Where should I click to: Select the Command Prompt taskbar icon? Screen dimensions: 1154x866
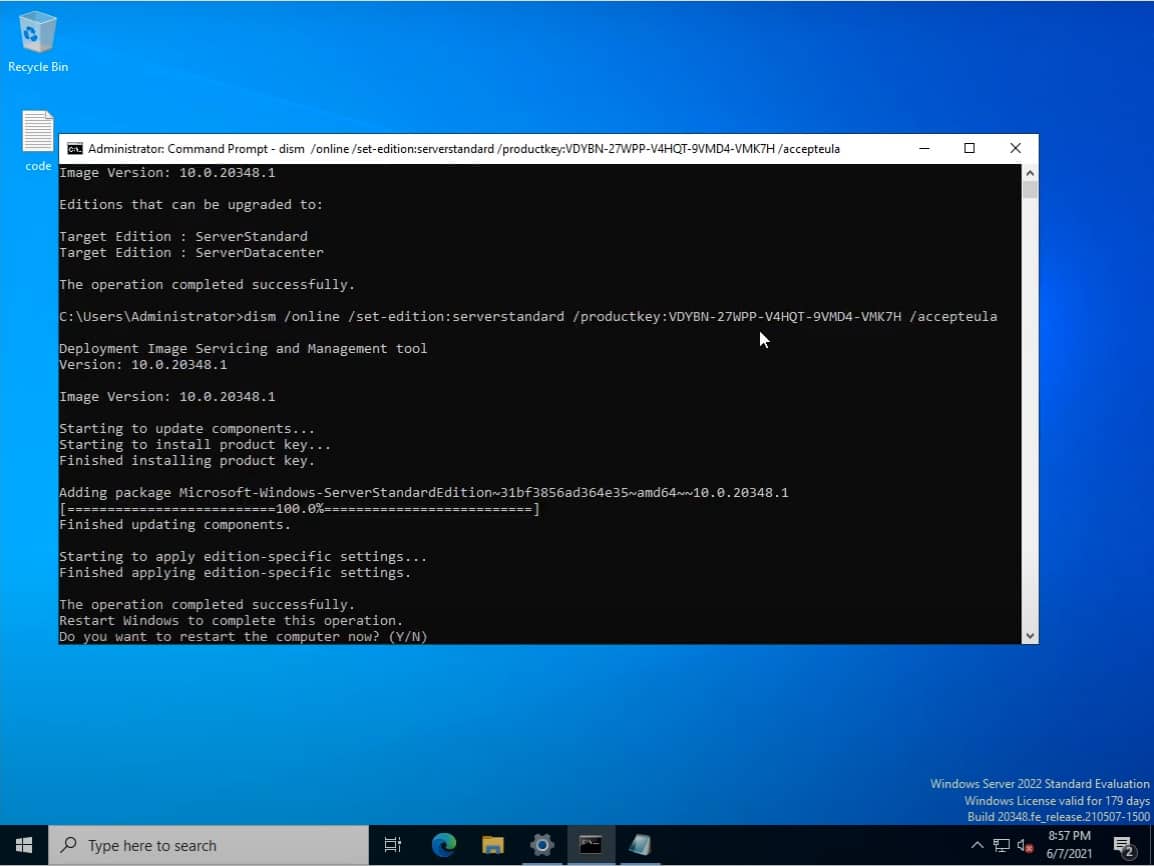(x=590, y=845)
